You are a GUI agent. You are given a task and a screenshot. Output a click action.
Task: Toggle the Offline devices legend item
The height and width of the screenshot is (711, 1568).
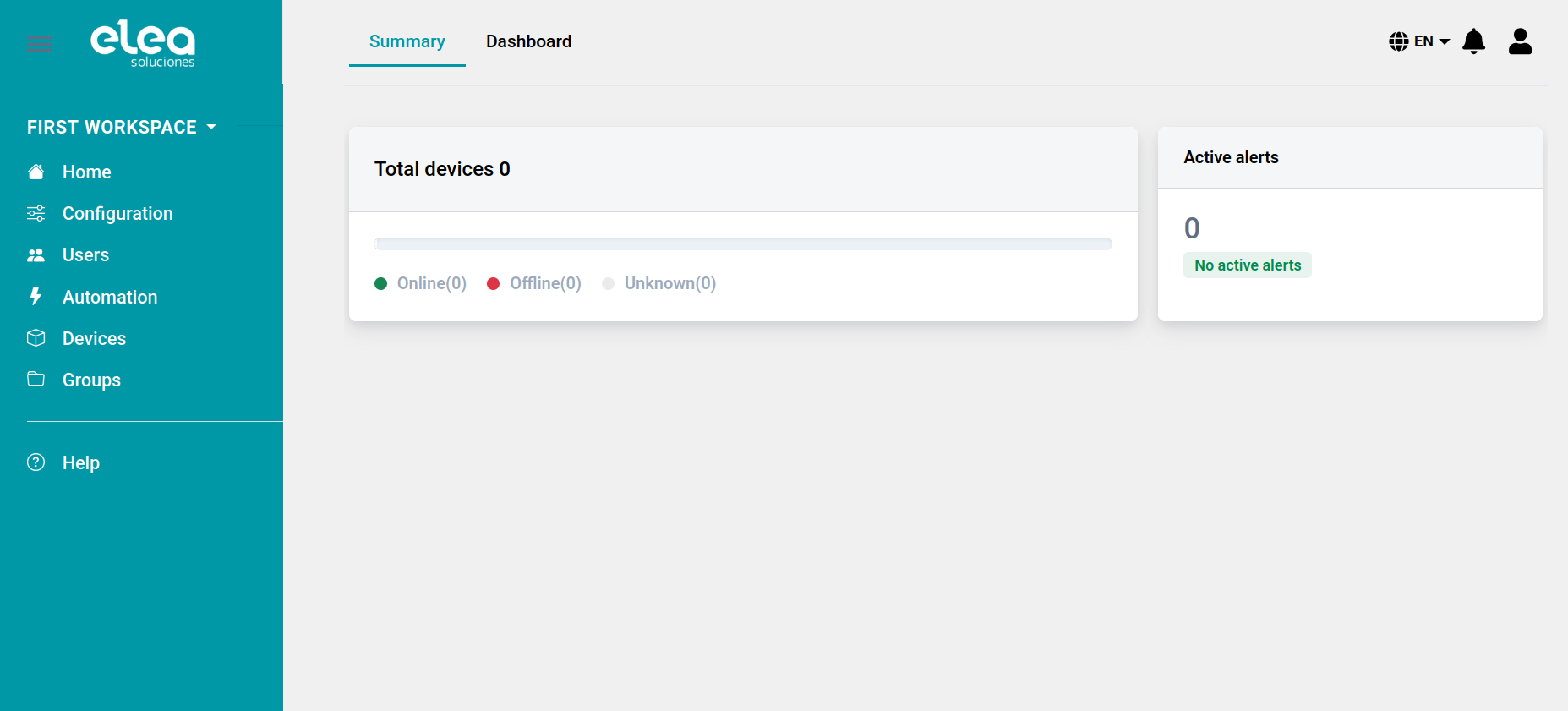[534, 284]
